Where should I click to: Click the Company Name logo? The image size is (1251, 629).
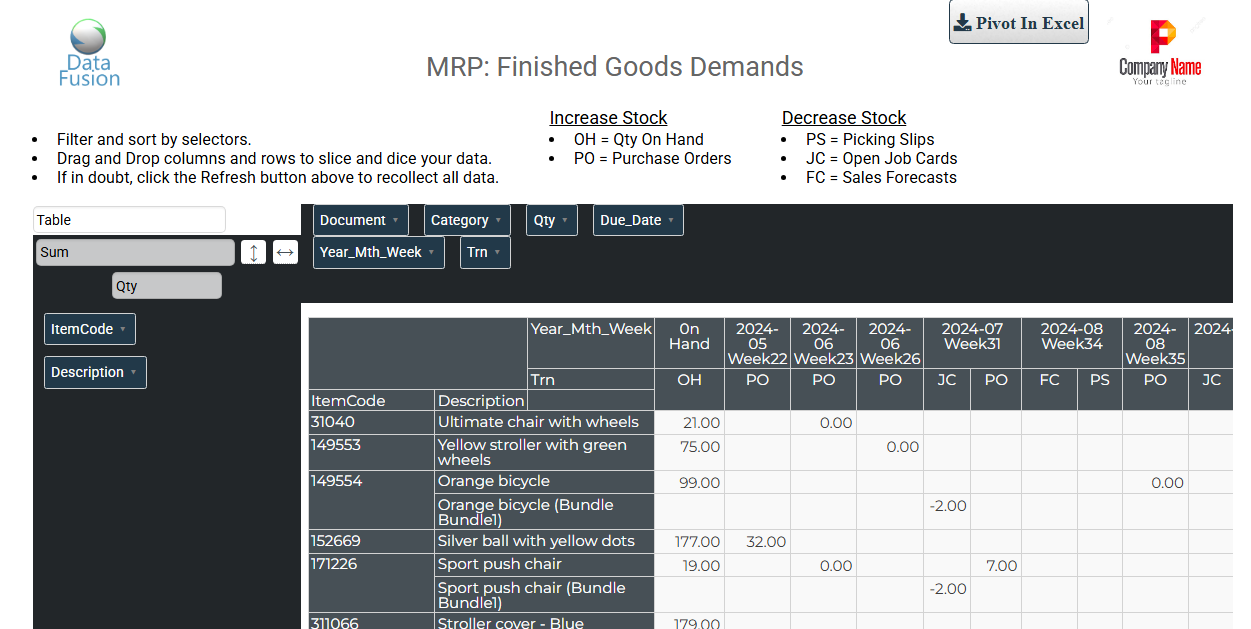pyautogui.click(x=1160, y=52)
